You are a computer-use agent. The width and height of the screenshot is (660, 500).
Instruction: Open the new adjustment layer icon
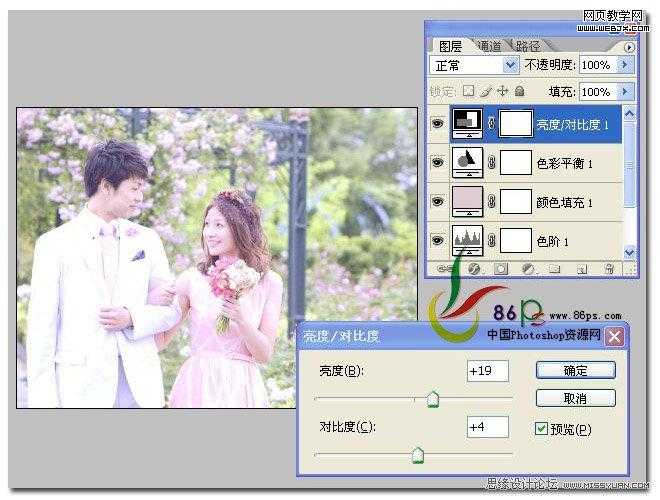pyautogui.click(x=528, y=269)
